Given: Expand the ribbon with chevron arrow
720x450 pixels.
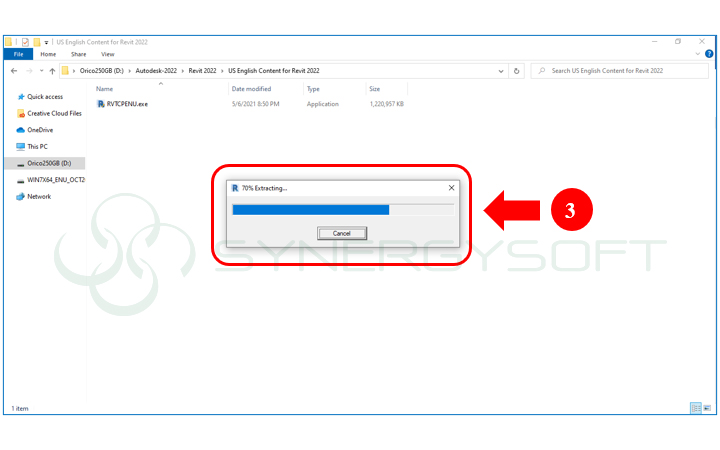Looking at the screenshot, I should 698,54.
